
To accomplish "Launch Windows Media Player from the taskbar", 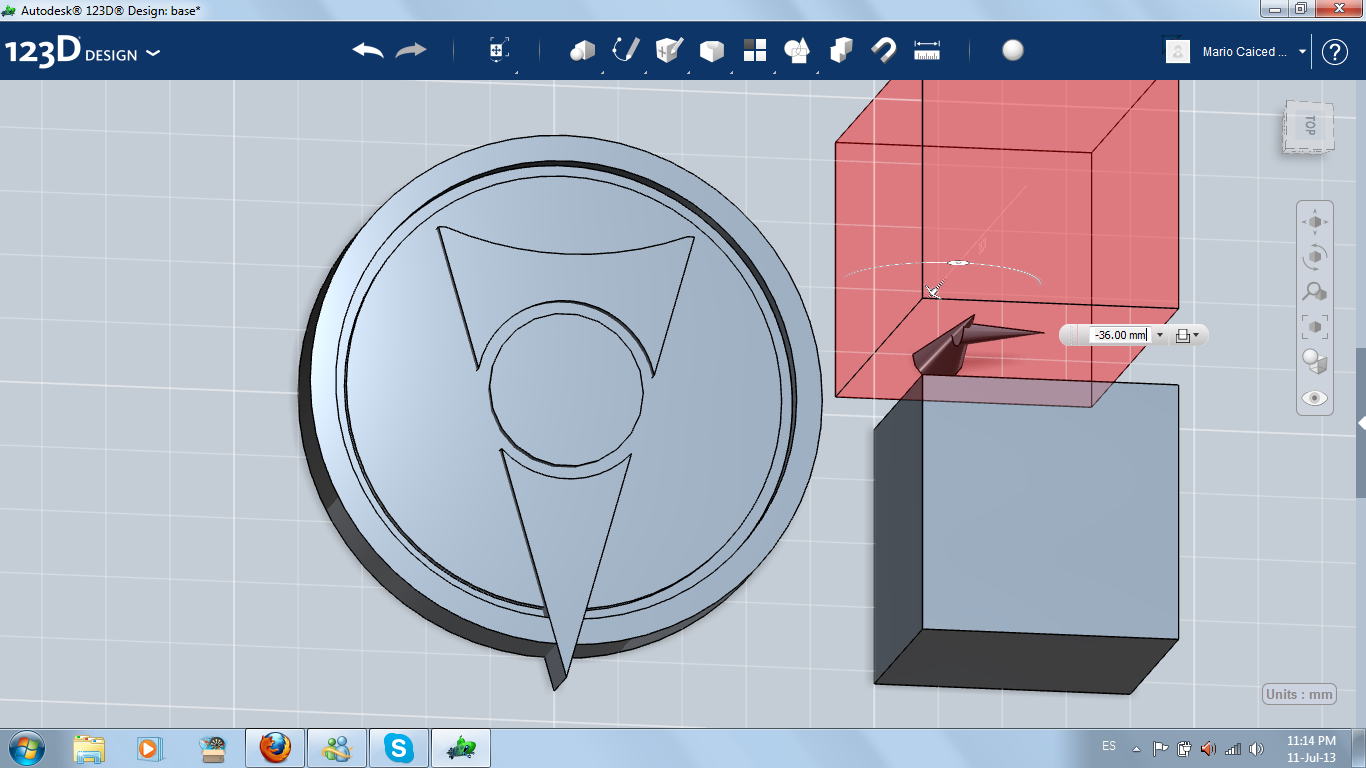I will coord(148,748).
